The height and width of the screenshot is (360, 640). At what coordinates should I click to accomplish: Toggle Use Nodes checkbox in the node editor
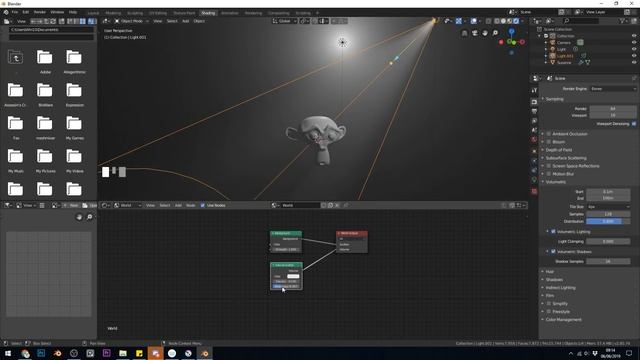[203, 205]
